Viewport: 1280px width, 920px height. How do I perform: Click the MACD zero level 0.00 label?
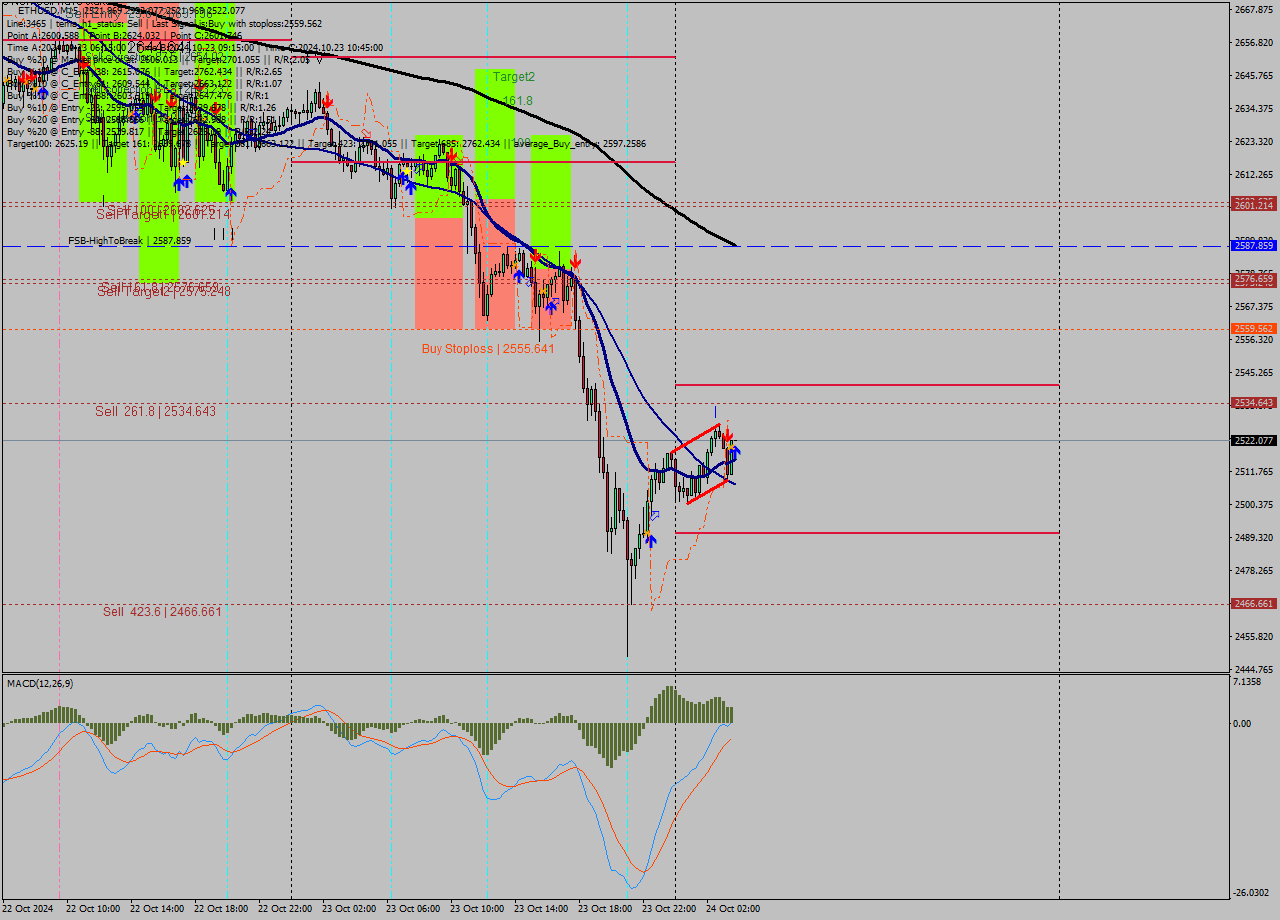1244,723
